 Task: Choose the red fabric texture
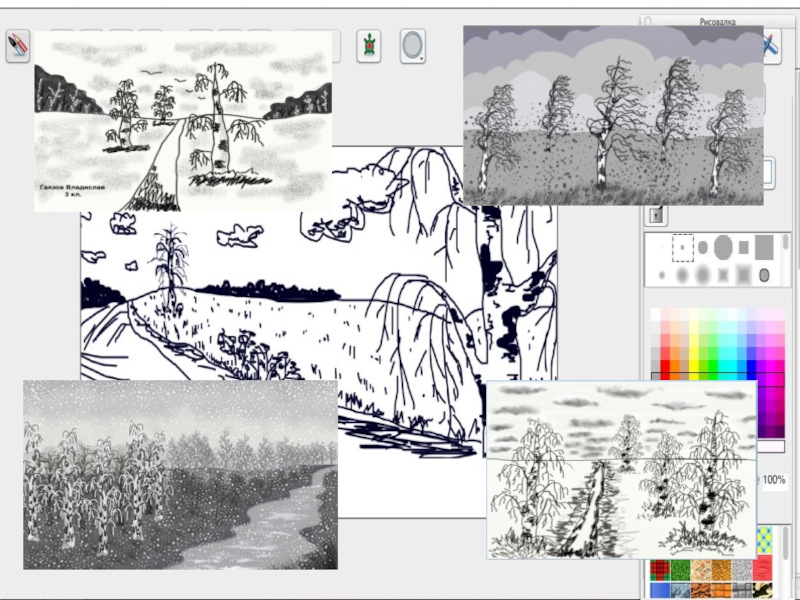point(762,569)
